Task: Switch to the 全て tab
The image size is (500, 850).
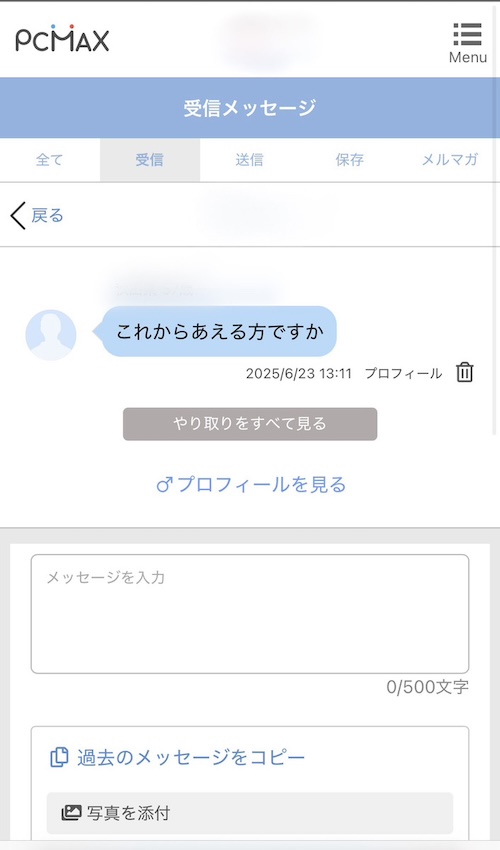Action: (x=50, y=160)
